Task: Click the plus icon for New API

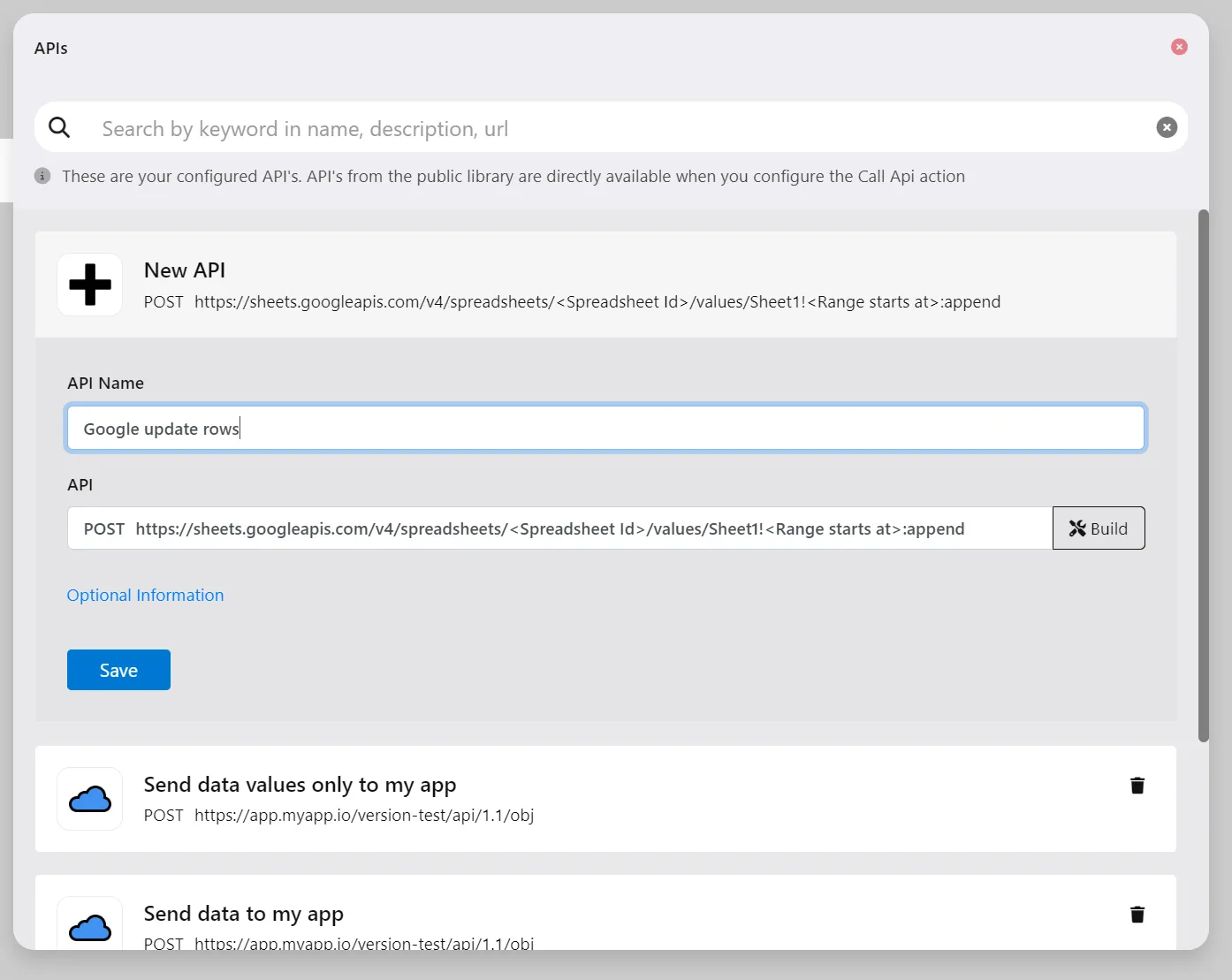Action: click(x=90, y=285)
